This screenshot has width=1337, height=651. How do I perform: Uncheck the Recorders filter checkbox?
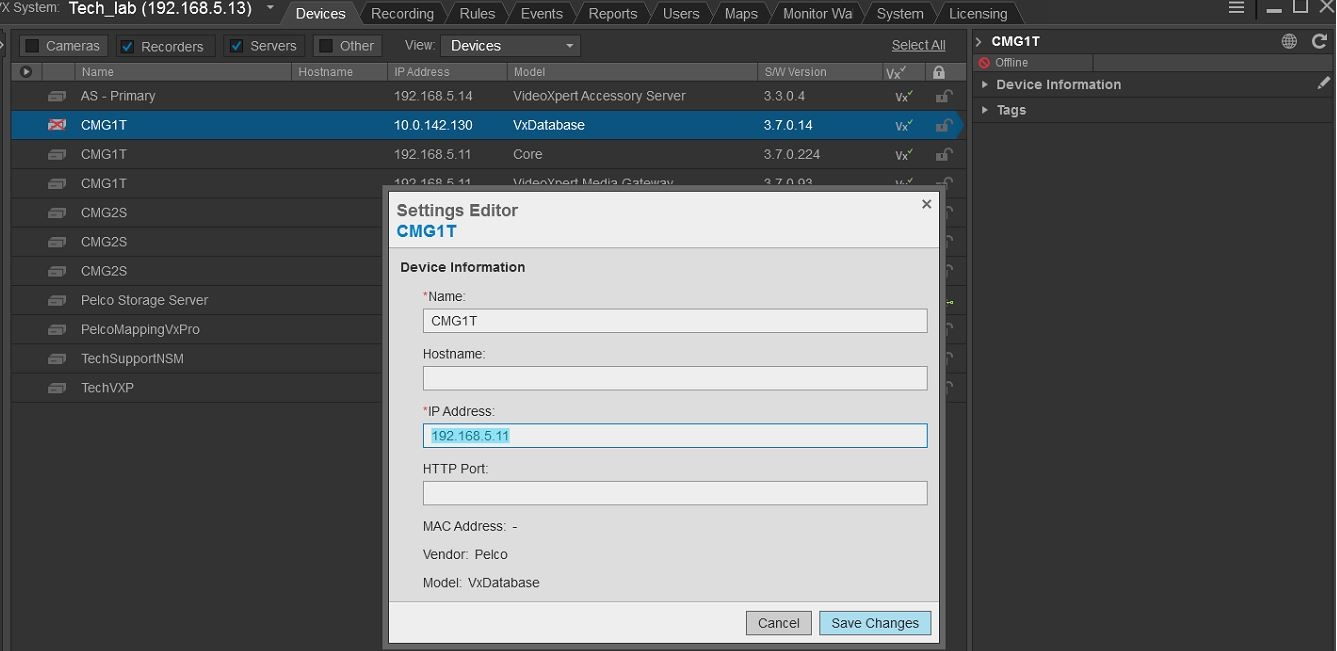pos(127,46)
